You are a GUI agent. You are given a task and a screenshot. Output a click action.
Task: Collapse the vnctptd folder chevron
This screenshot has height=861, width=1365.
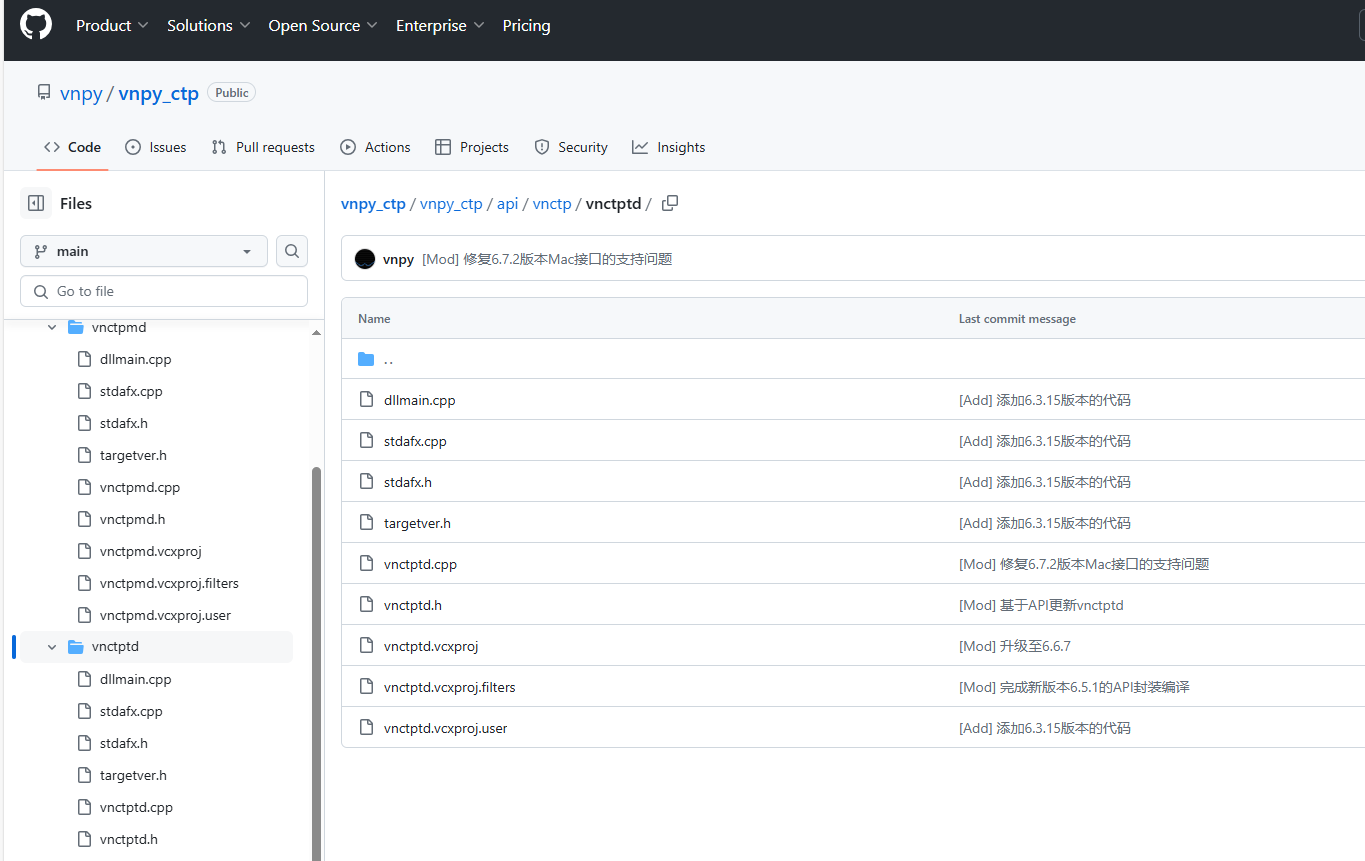click(52, 647)
